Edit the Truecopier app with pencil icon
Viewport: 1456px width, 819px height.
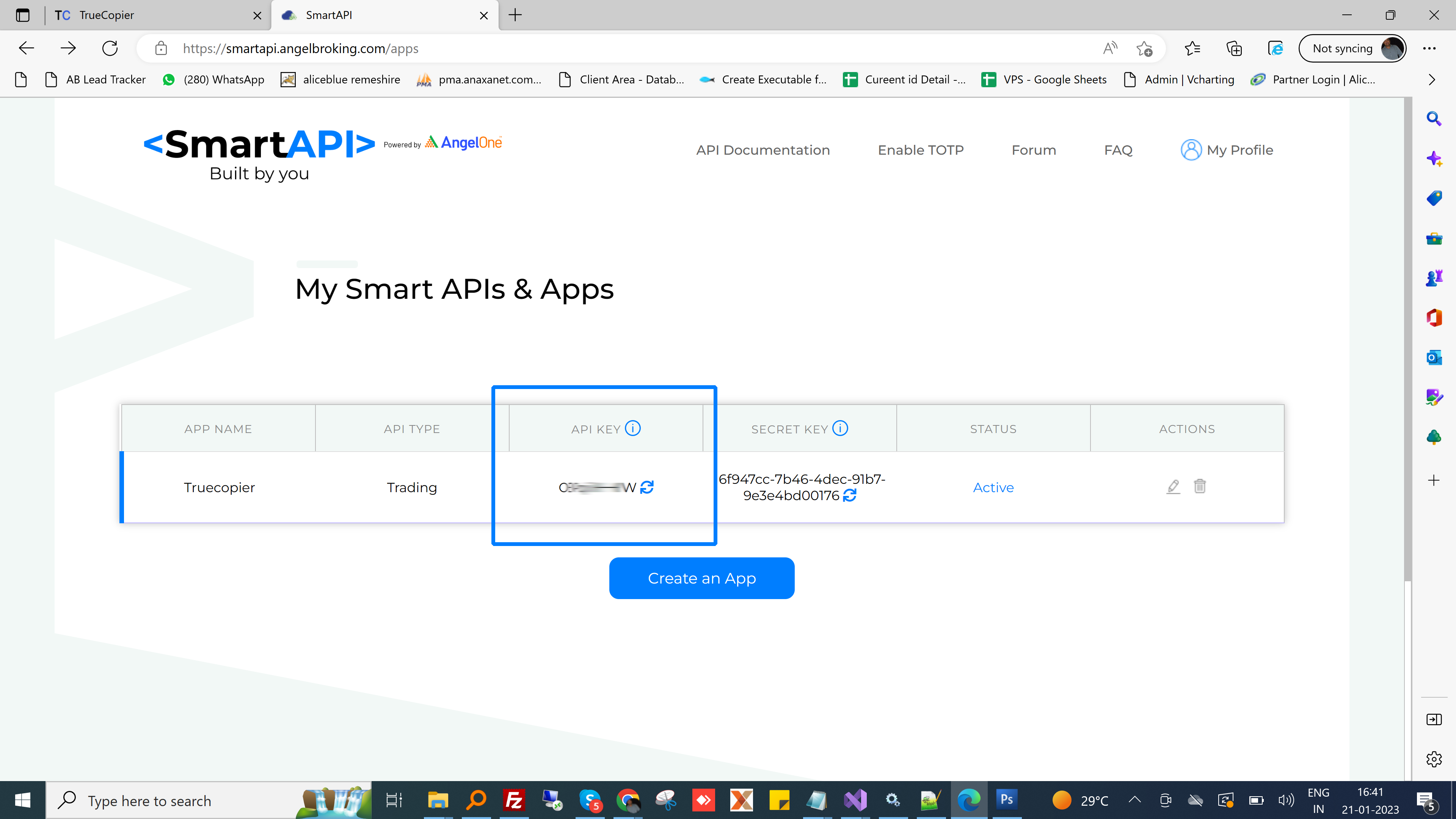point(1173,486)
